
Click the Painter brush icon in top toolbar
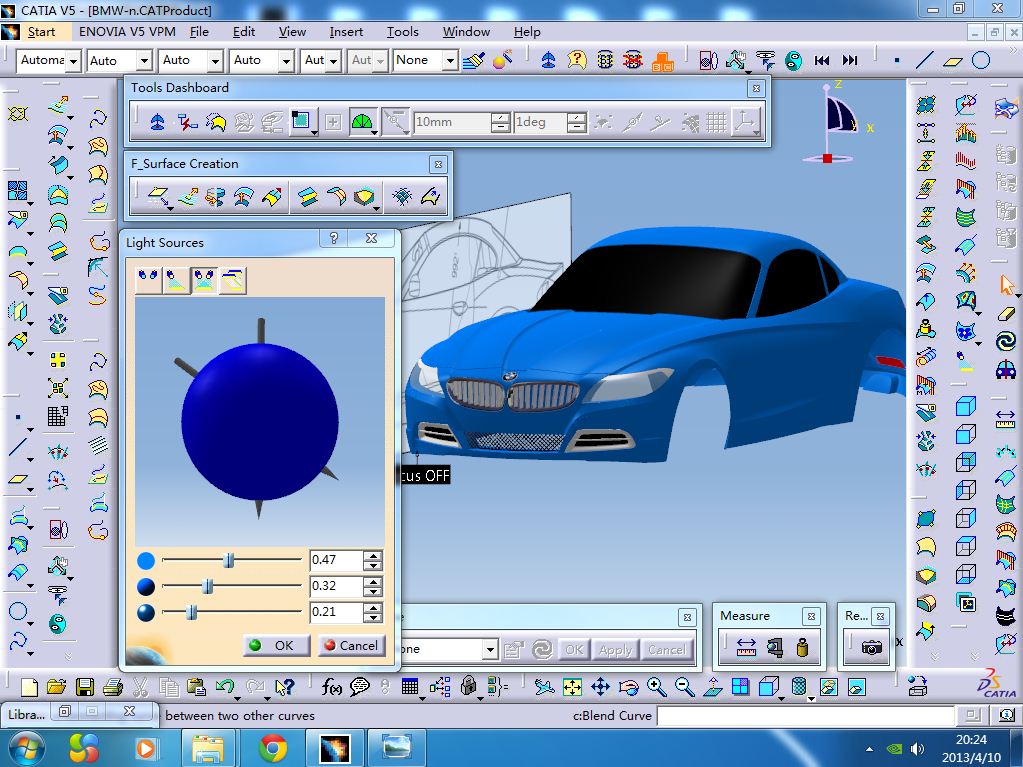point(474,61)
